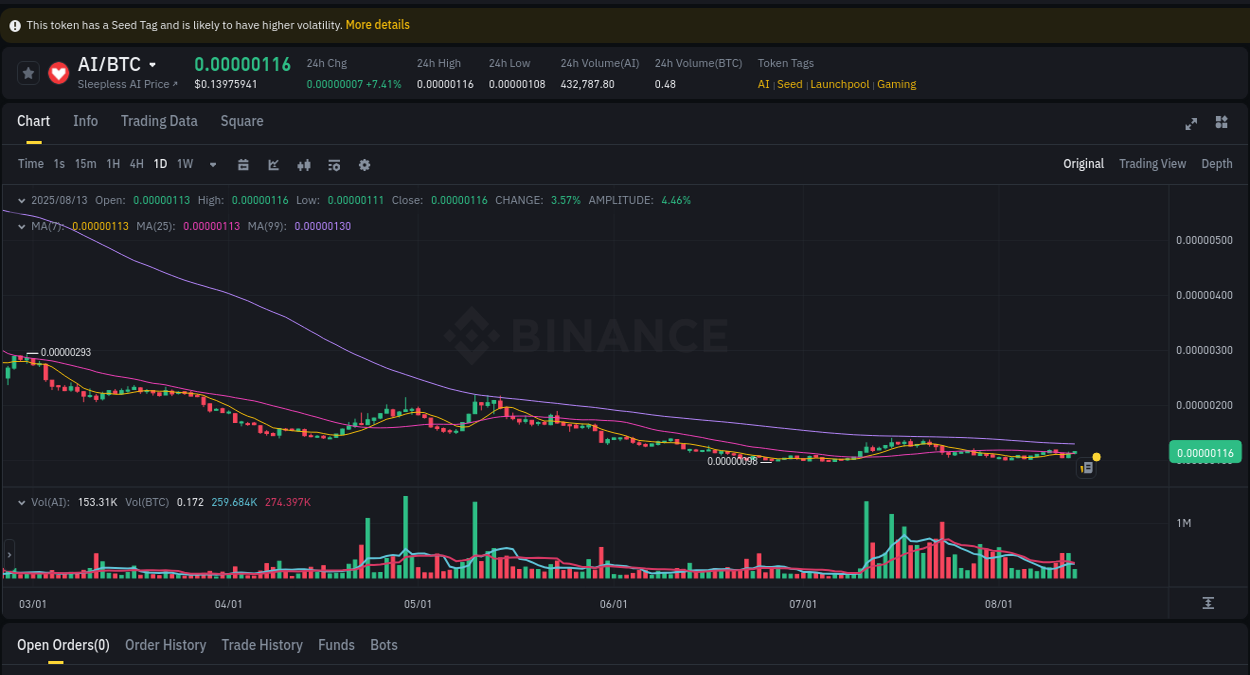Click the candlestick compare icon in chart toolbar
Screen dimensions: 1250x675
click(x=303, y=164)
